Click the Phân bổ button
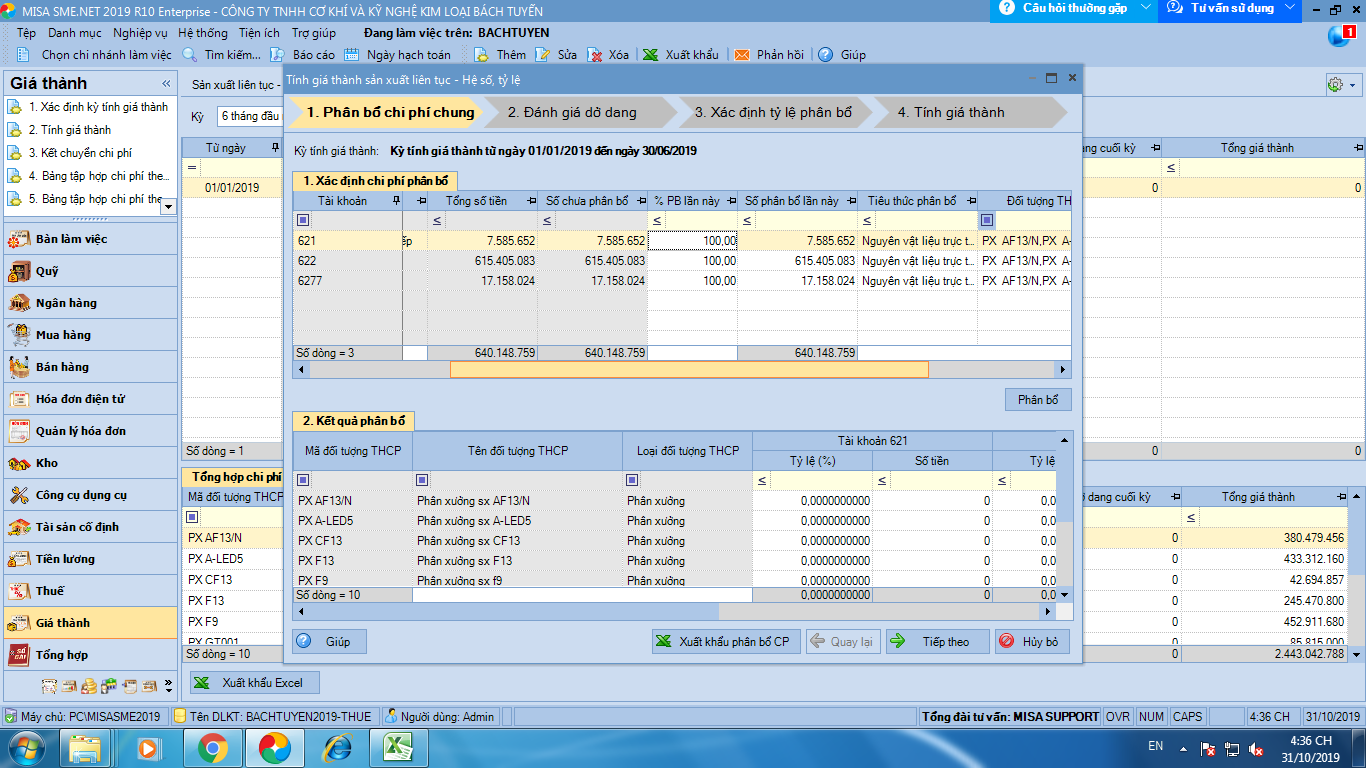 pos(1038,400)
